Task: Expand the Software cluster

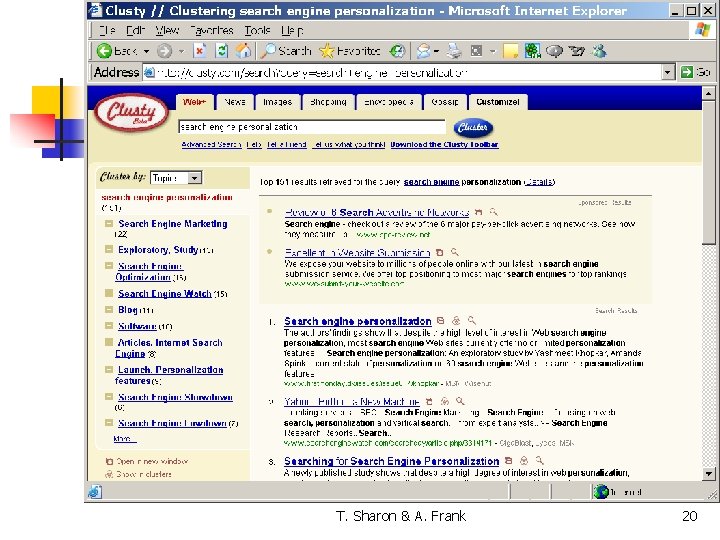Action: coord(109,326)
